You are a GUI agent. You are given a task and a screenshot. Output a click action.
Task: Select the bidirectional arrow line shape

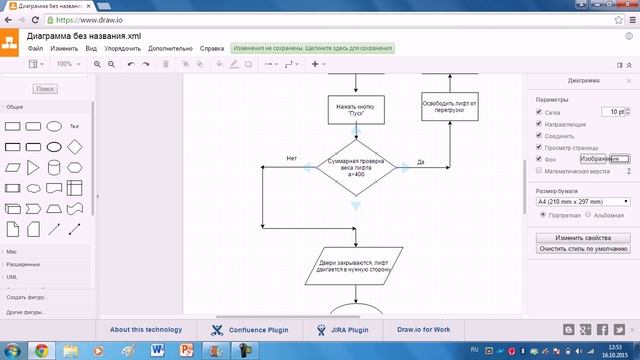(x=74, y=229)
